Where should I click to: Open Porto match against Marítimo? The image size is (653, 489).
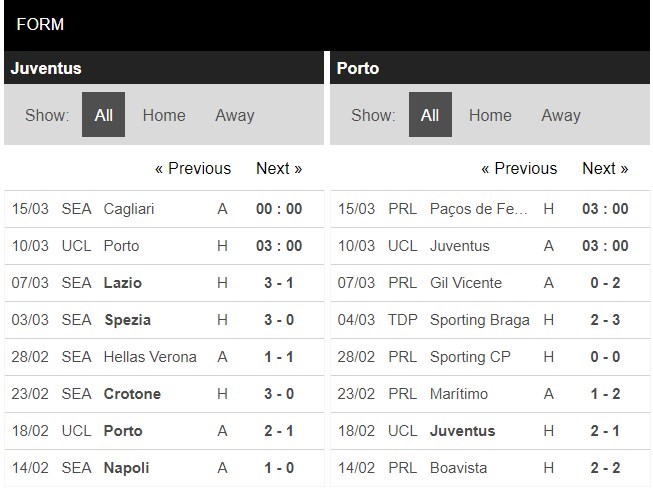[459, 394]
